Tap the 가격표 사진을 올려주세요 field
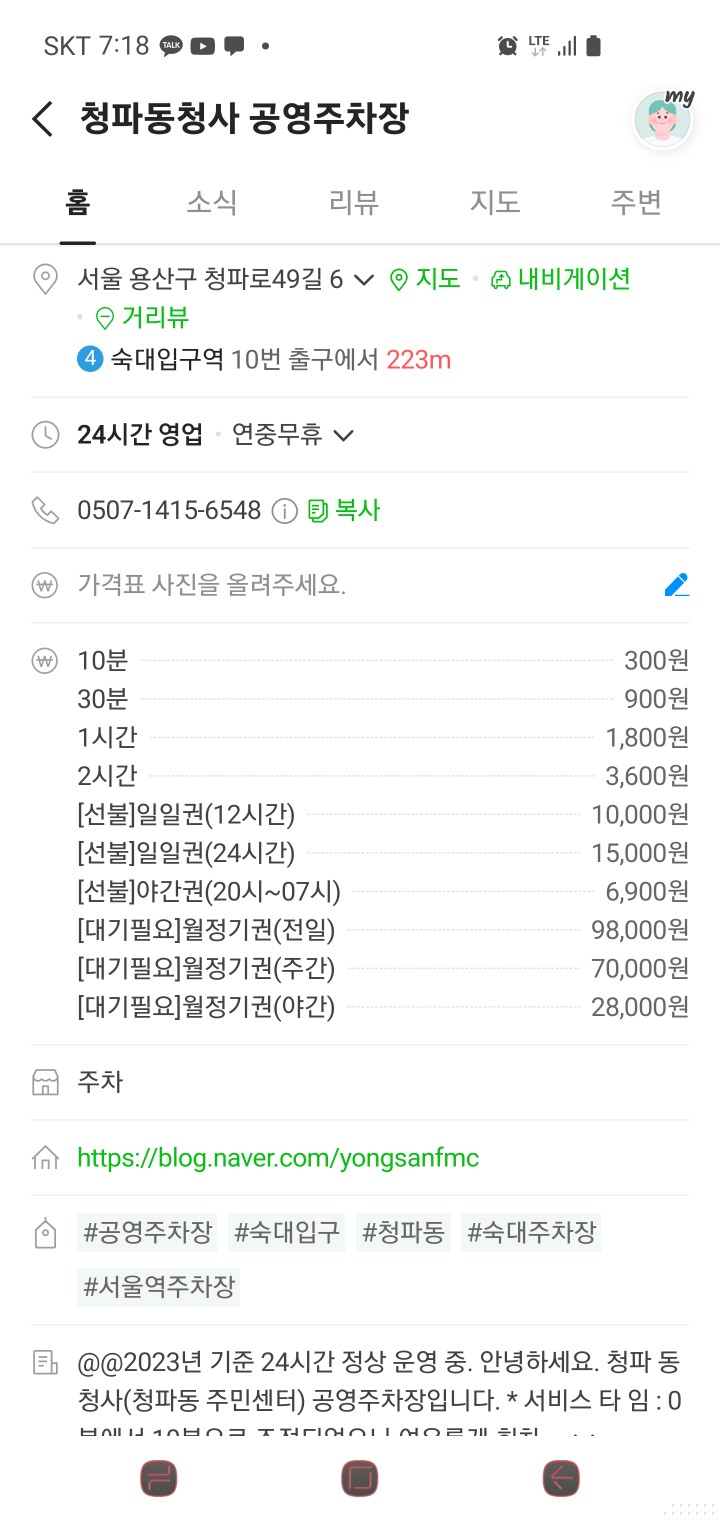Screen dimensions: 720x1520 pos(212,585)
